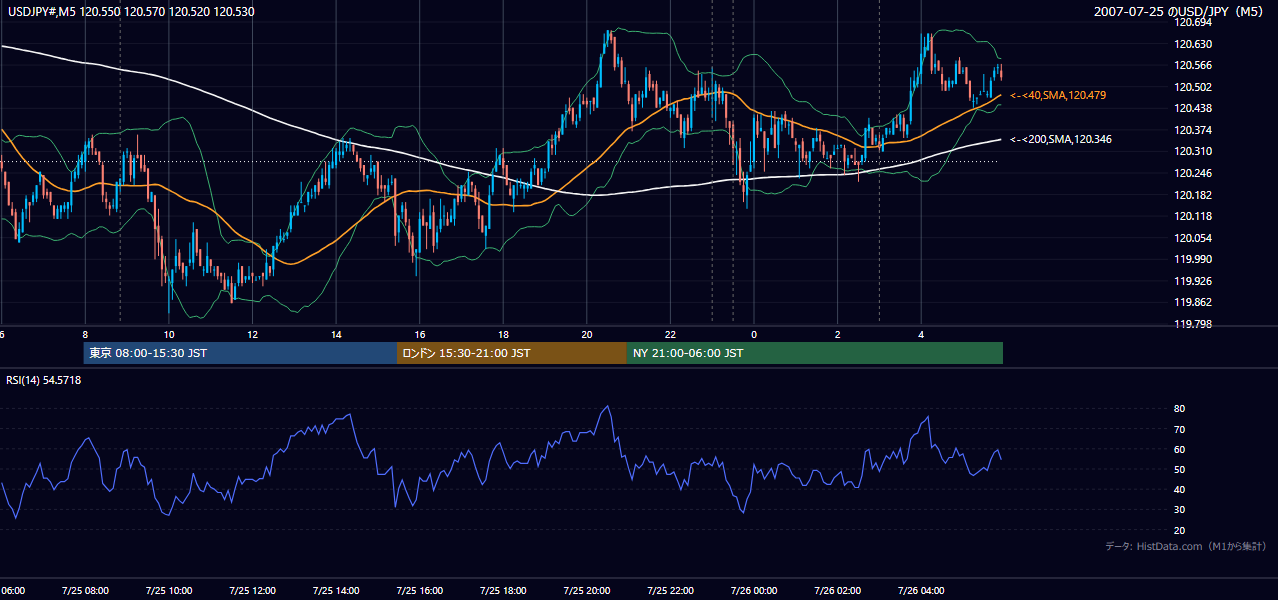The width and height of the screenshot is (1278, 600).
Task: Click the 7/25 18:00 time axis label
Action: point(503,590)
